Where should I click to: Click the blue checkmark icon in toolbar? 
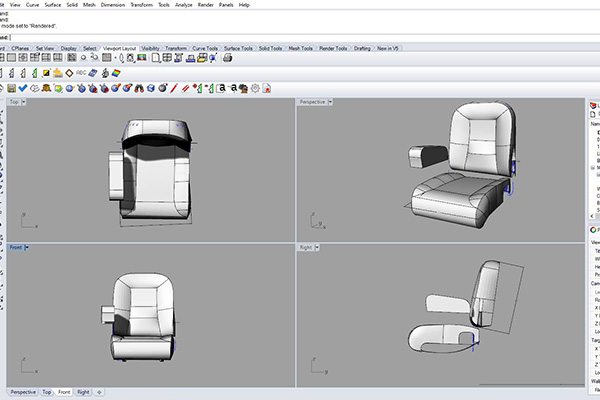(22, 88)
